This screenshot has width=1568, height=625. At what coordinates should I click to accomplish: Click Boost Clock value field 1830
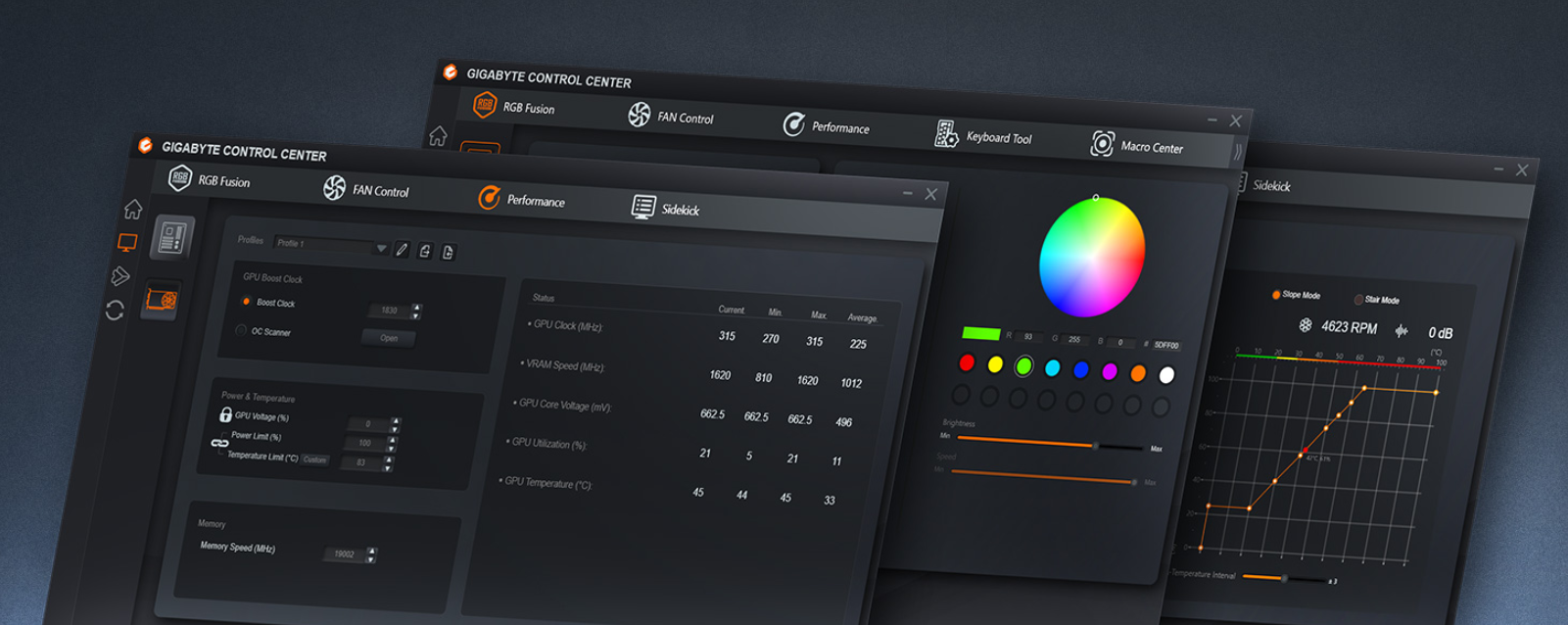(x=390, y=311)
